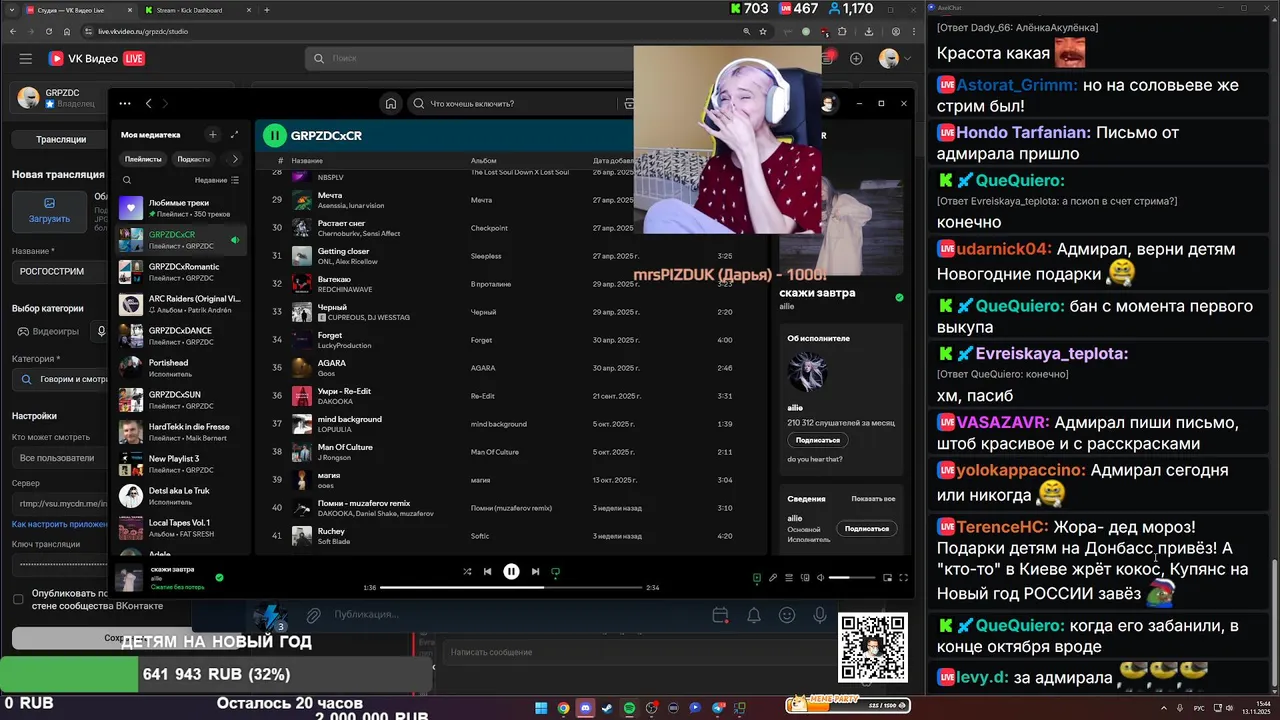Select the track Getting closer
The height and width of the screenshot is (720, 1280).
tap(510, 256)
